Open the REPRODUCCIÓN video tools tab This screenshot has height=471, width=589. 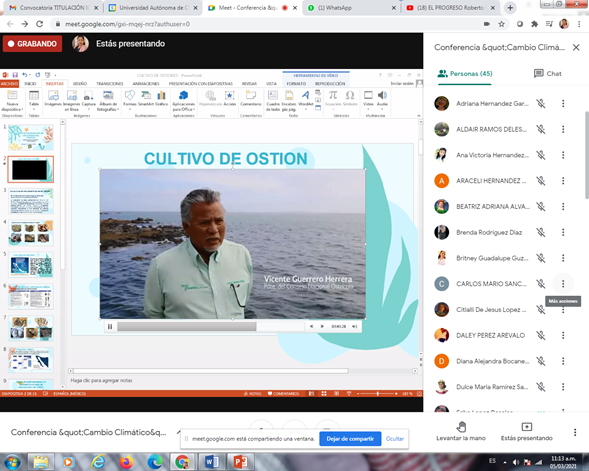(x=330, y=84)
